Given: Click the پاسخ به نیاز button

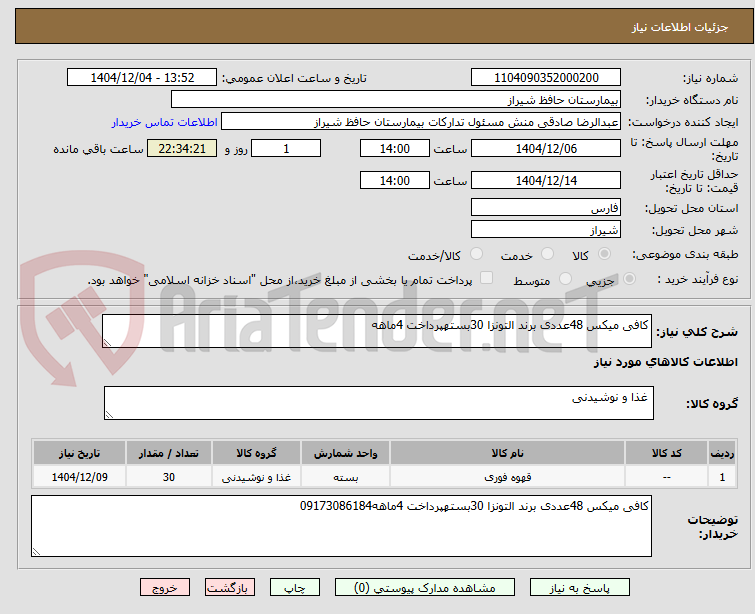Looking at the screenshot, I should 579,588.
